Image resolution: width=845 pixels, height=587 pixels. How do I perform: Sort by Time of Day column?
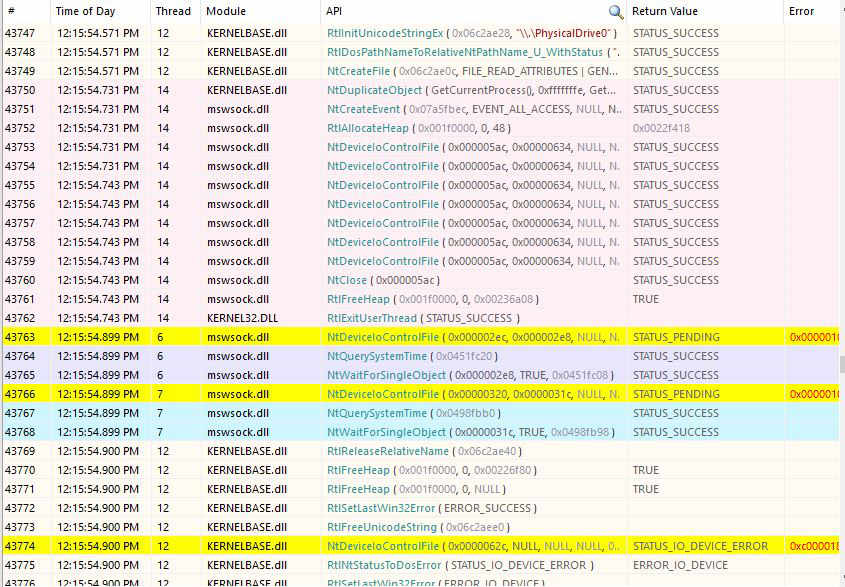click(x=87, y=12)
